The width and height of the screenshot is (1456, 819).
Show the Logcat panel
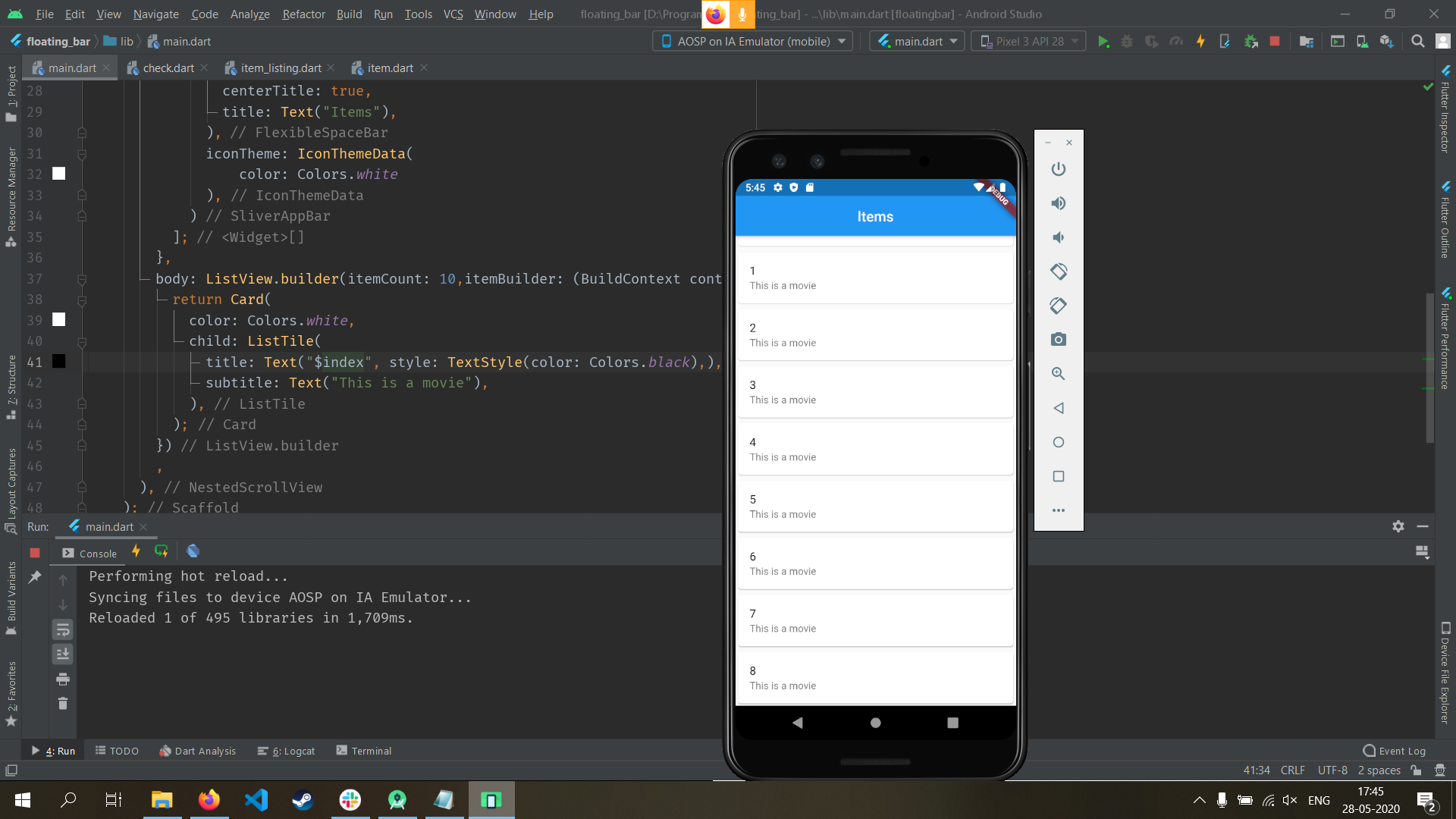click(293, 751)
